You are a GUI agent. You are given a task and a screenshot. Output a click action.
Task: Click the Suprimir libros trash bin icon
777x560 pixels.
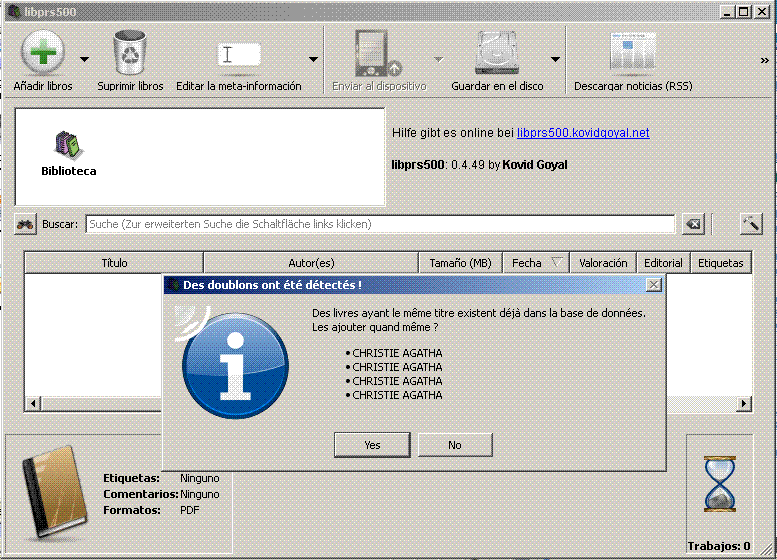pyautogui.click(x=130, y=53)
